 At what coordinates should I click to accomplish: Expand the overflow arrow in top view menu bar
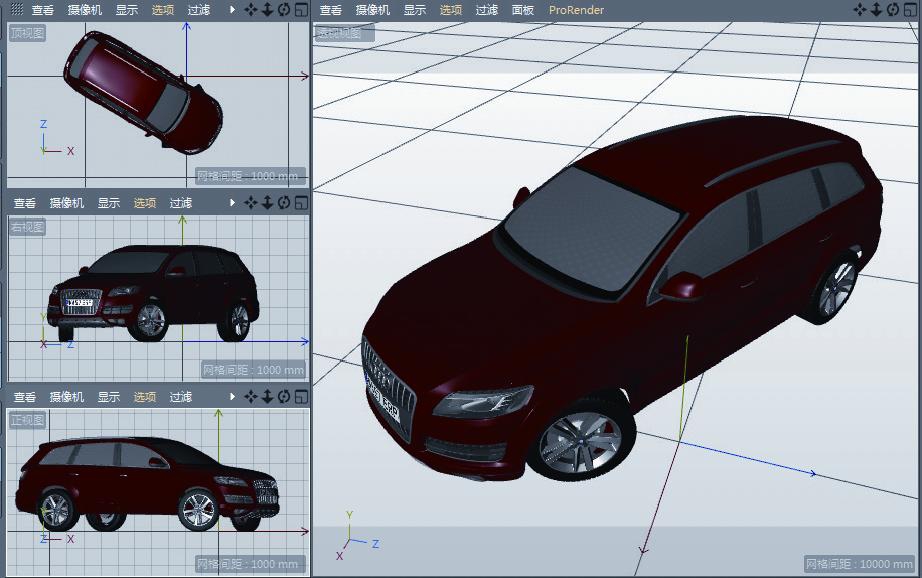pyautogui.click(x=233, y=9)
